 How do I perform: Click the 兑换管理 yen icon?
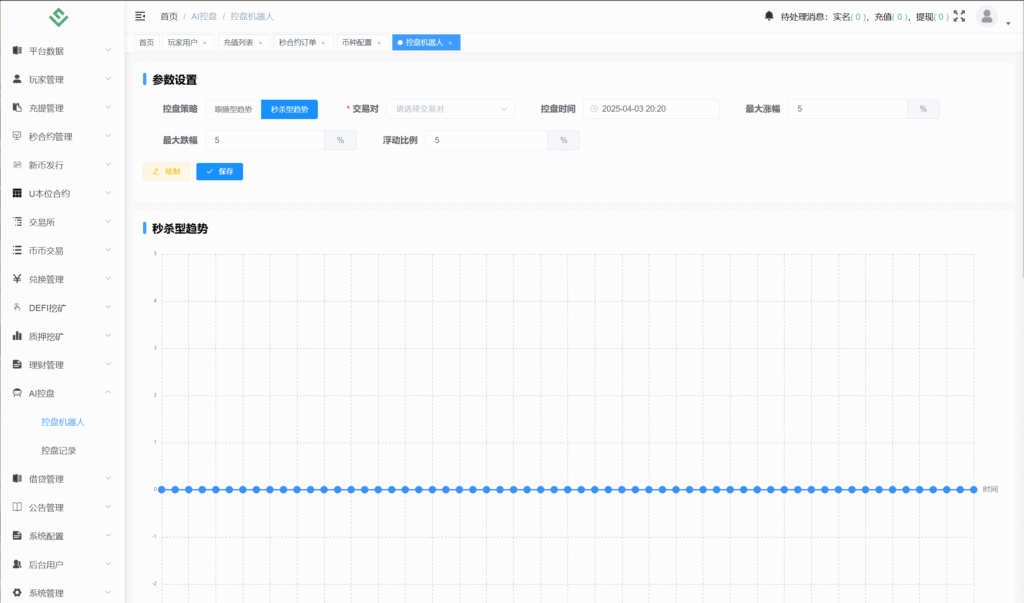[17, 279]
